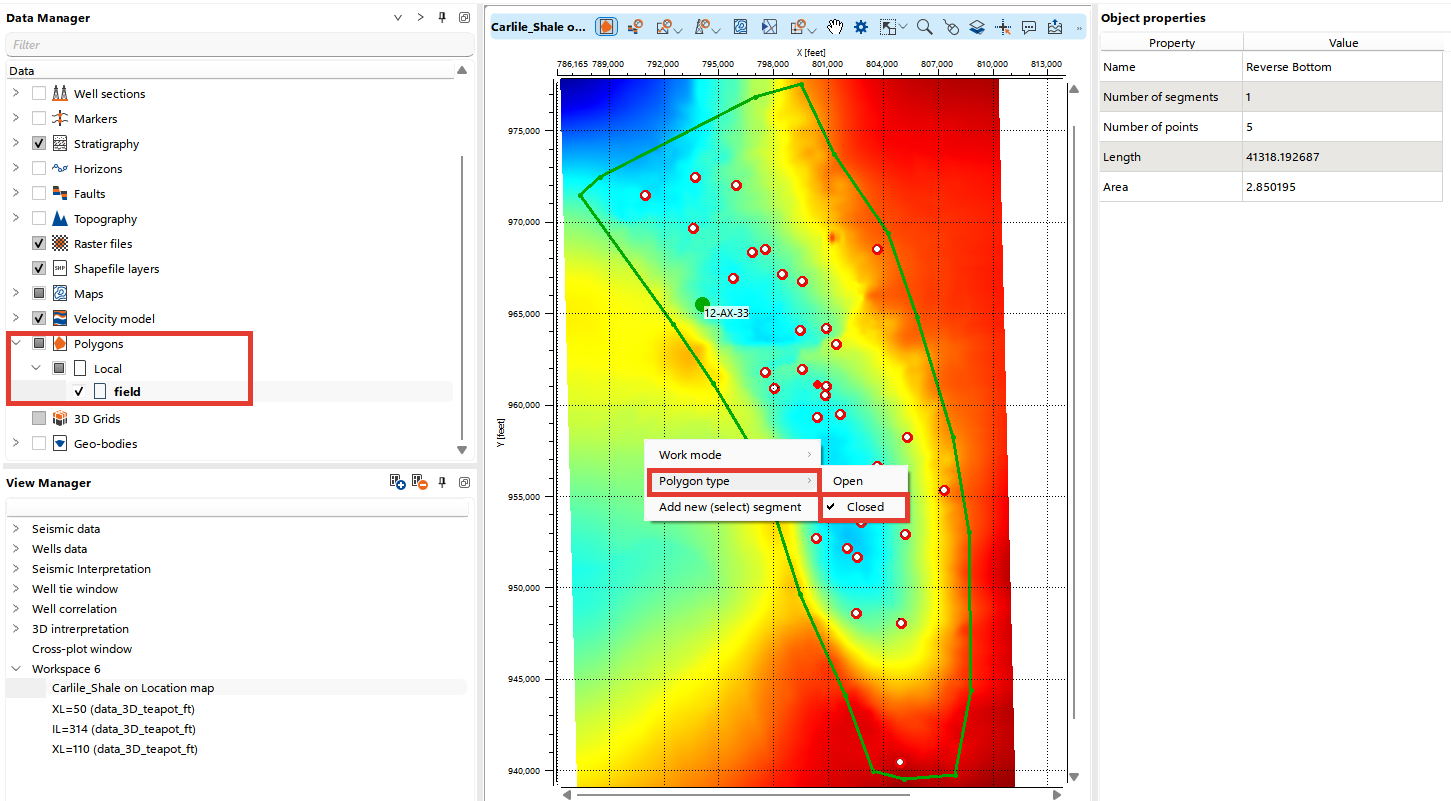
Task: Click the polygon editing mode icon
Action: (606, 27)
